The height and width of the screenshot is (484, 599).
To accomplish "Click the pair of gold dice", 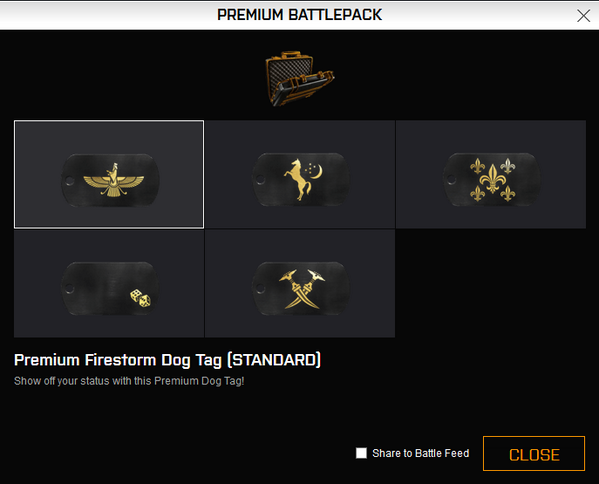I will (140, 298).
